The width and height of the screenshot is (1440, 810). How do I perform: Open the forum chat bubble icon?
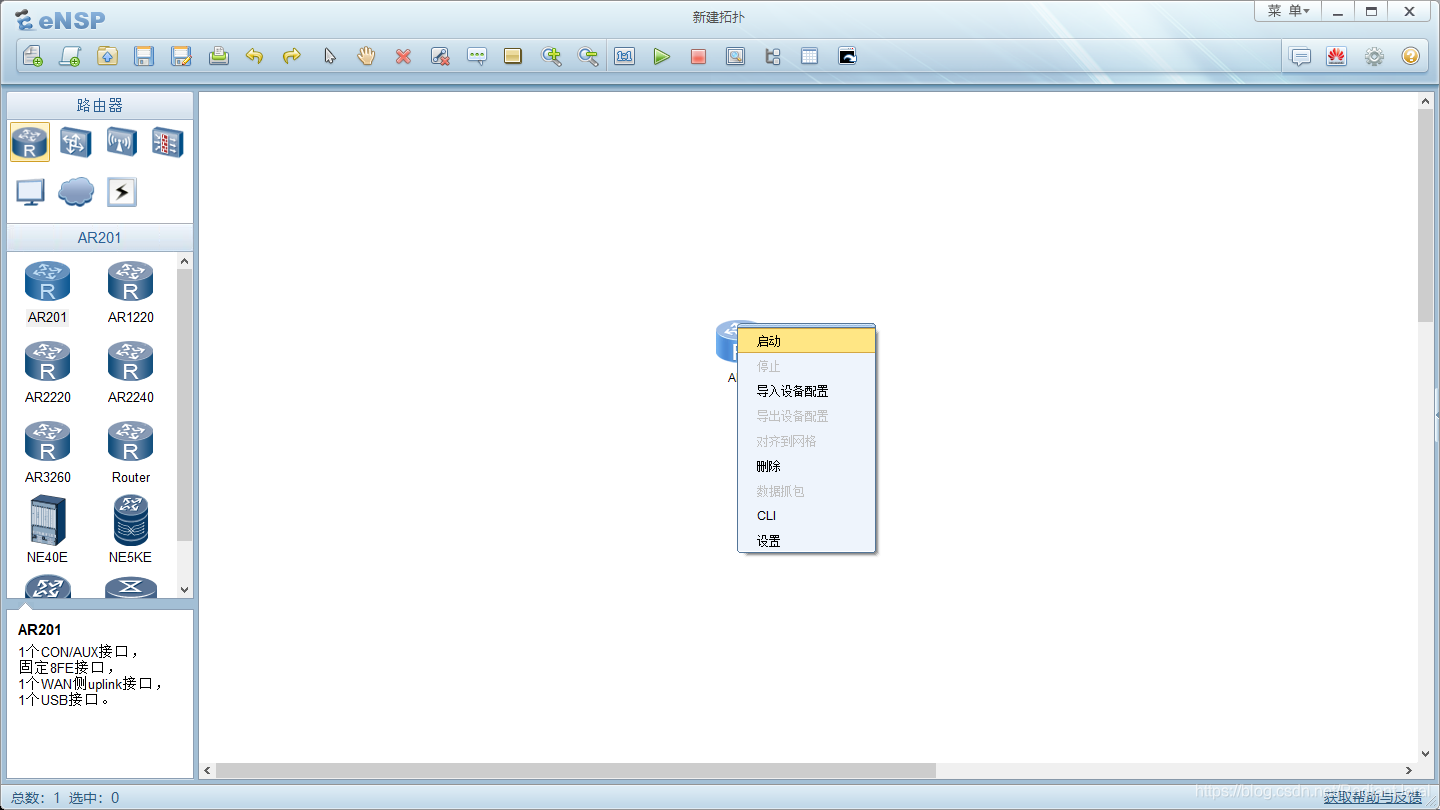coord(1300,56)
